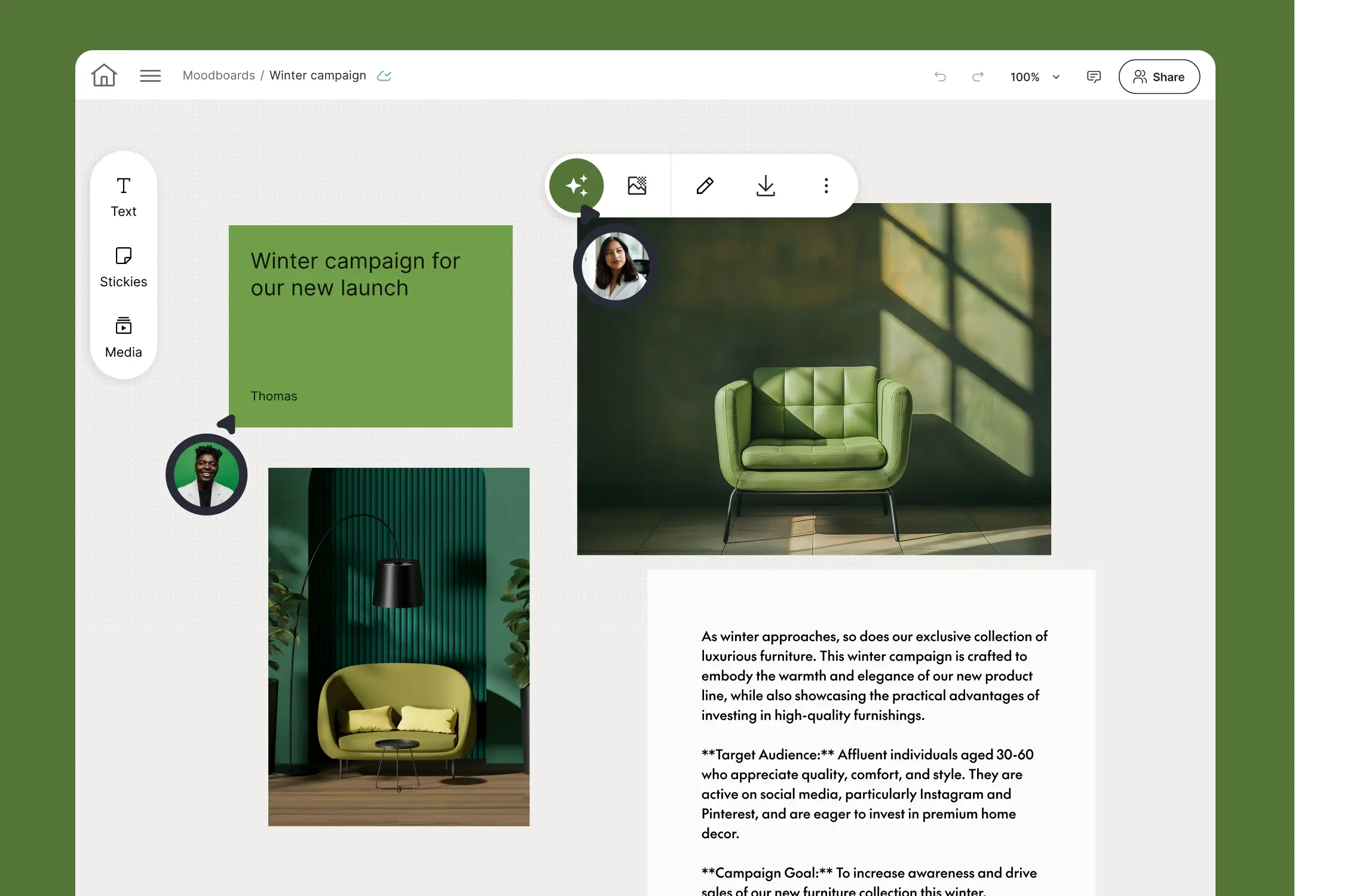Click the Share button
The height and width of the screenshot is (896, 1350).
tap(1159, 76)
